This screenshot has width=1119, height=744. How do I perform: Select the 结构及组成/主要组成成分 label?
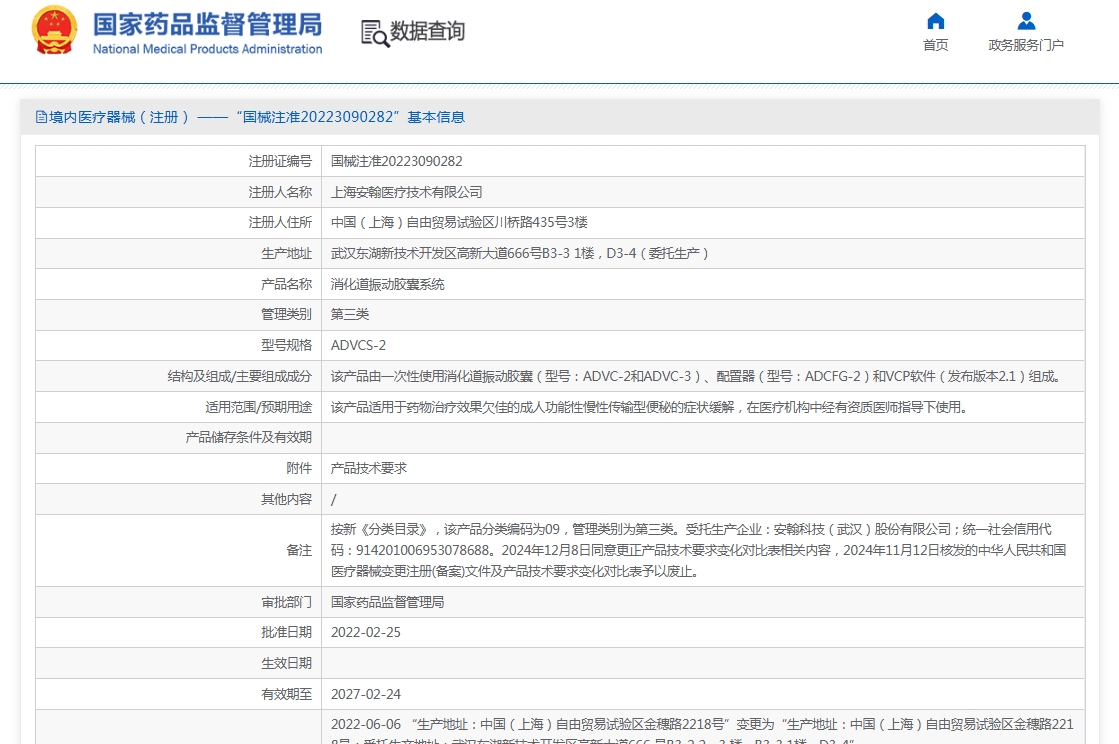point(240,377)
